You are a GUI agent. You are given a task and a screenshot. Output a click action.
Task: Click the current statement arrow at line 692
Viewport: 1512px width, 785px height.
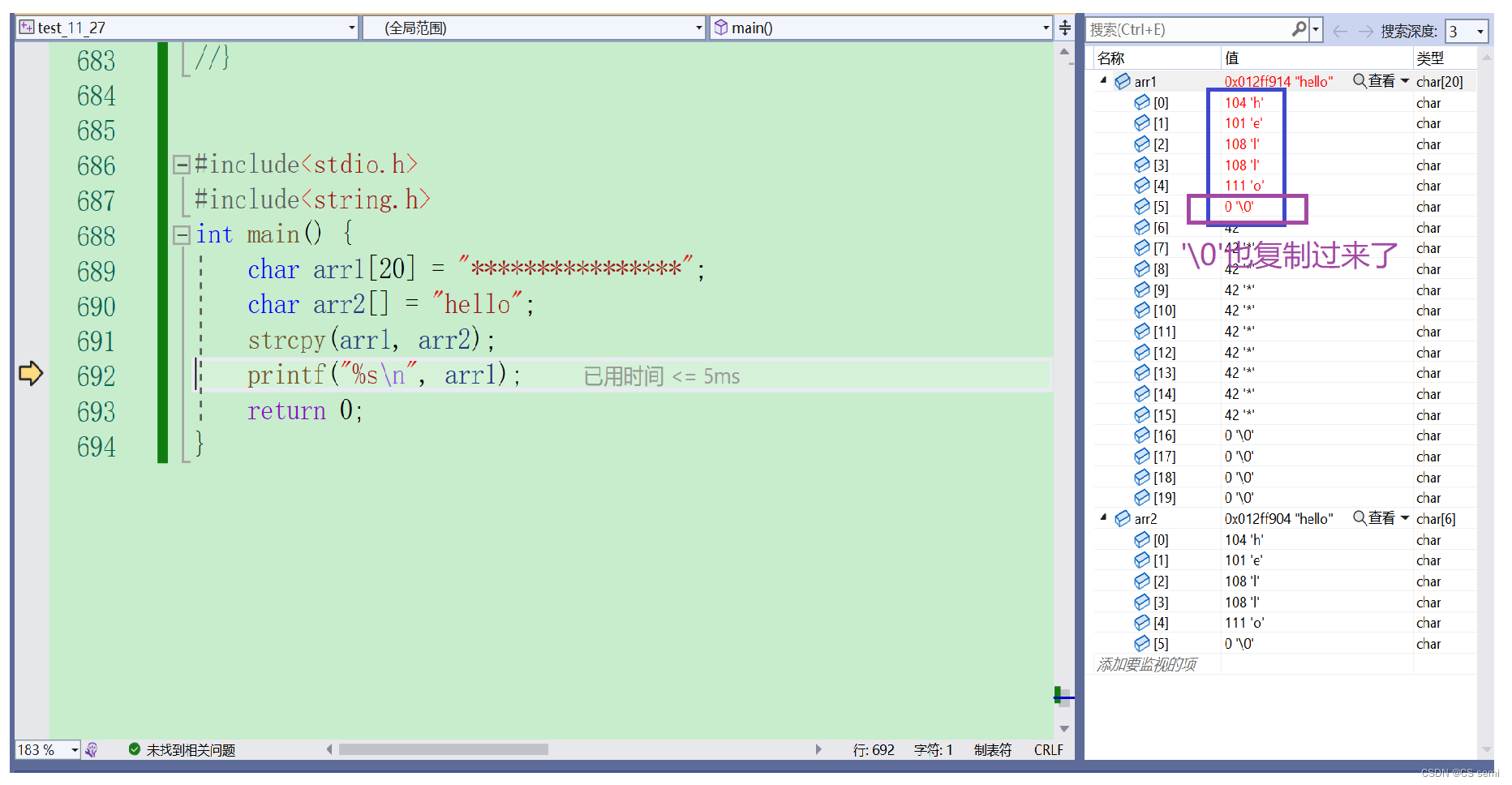click(x=31, y=373)
